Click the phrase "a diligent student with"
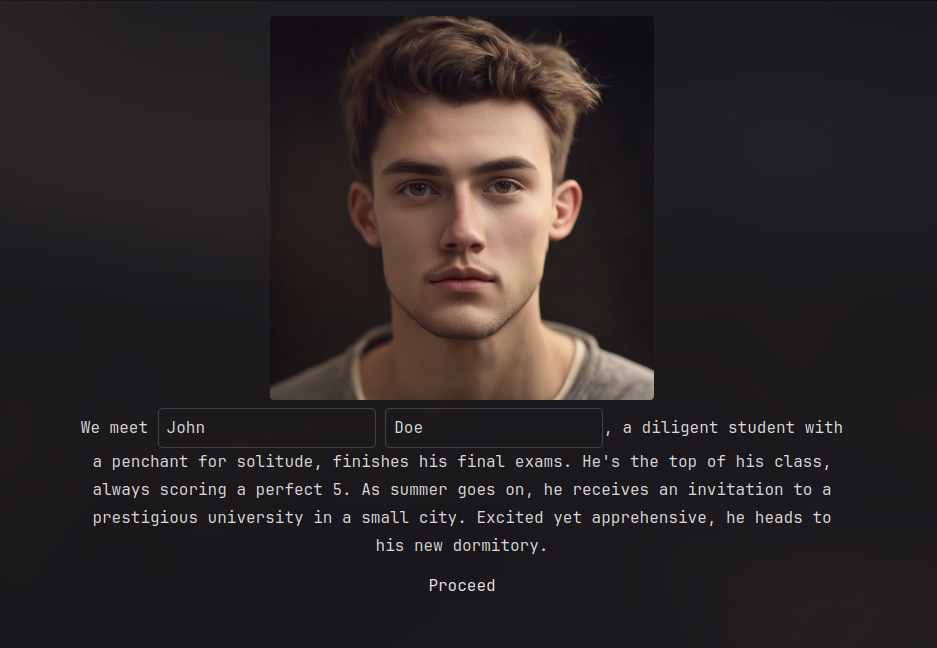Image resolution: width=937 pixels, height=648 pixels. tap(733, 427)
